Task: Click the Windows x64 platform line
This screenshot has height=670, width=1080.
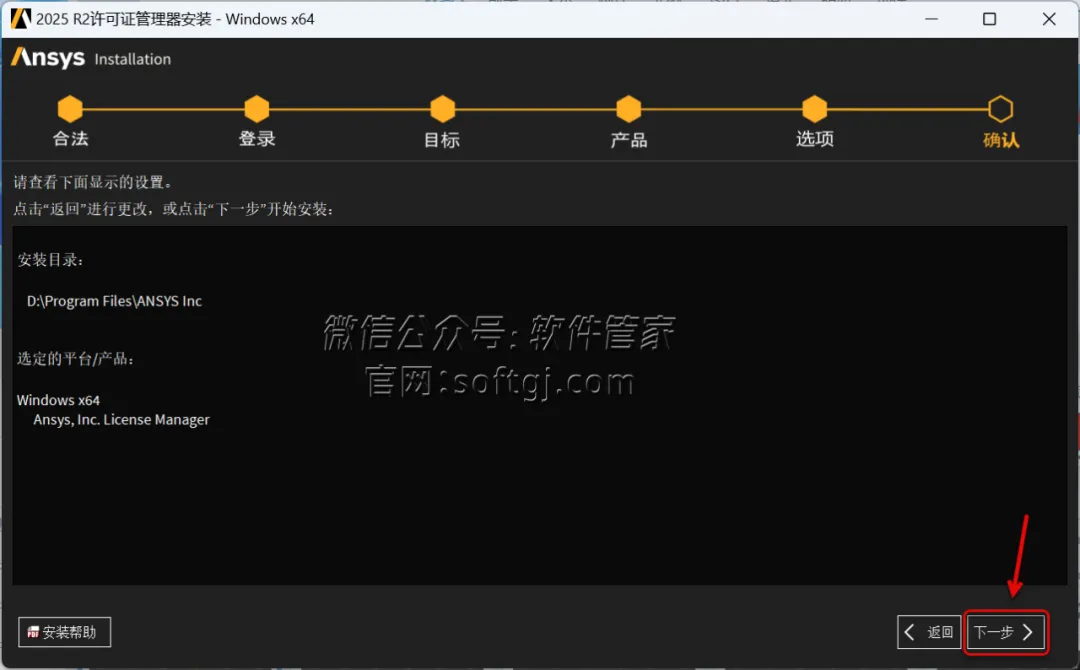Action: coord(59,400)
